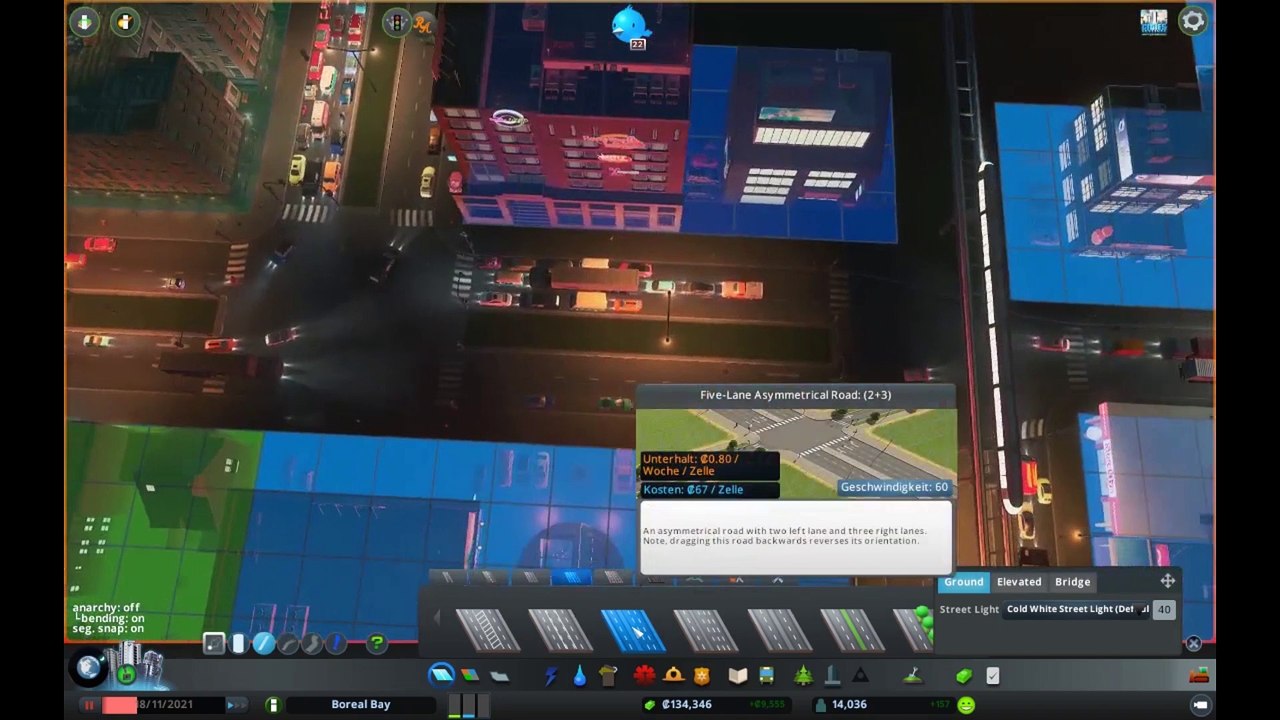The height and width of the screenshot is (720, 1280).
Task: Click the money balance ₡134,346
Action: [687, 705]
